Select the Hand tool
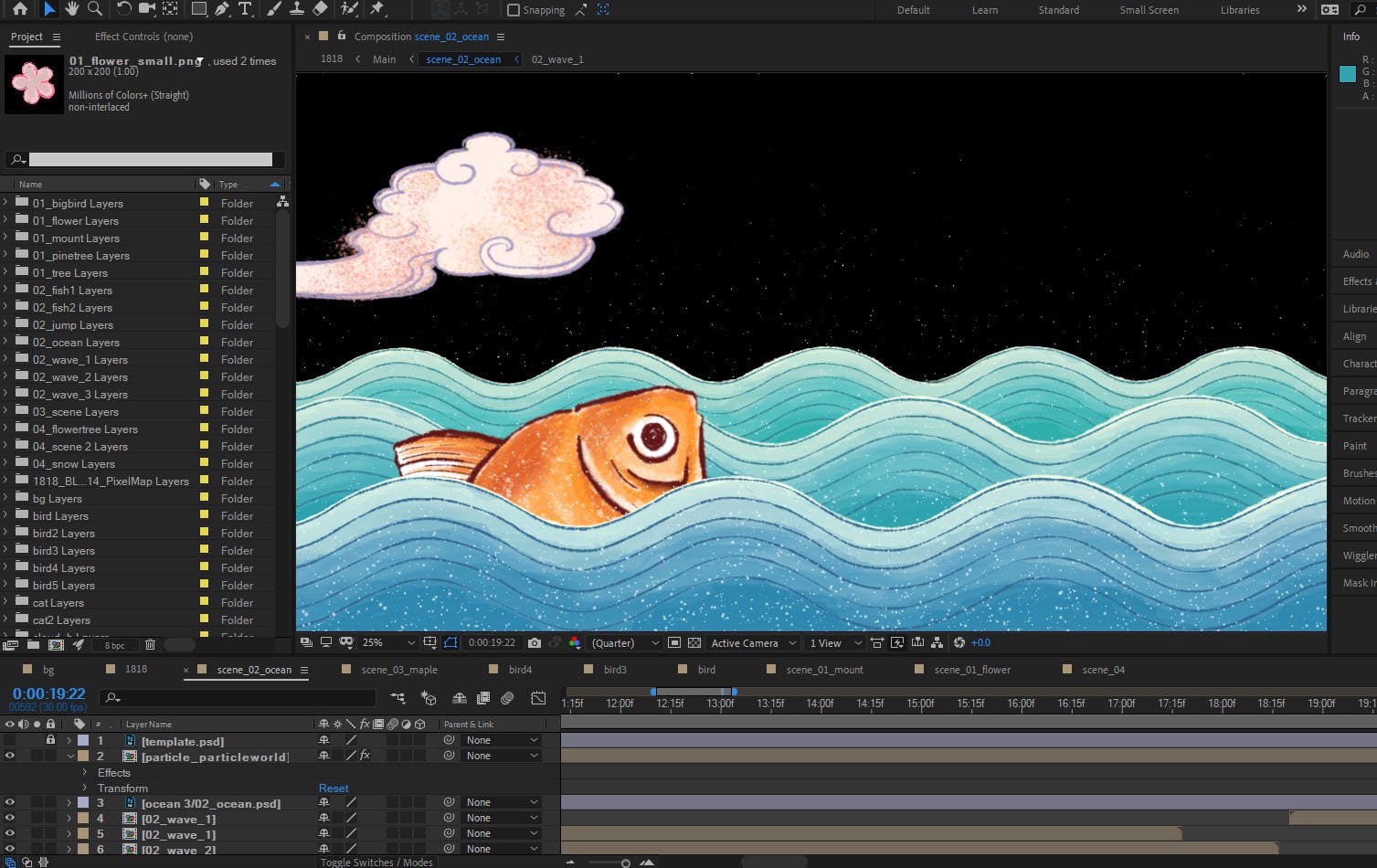The width and height of the screenshot is (1377, 868). point(73,9)
